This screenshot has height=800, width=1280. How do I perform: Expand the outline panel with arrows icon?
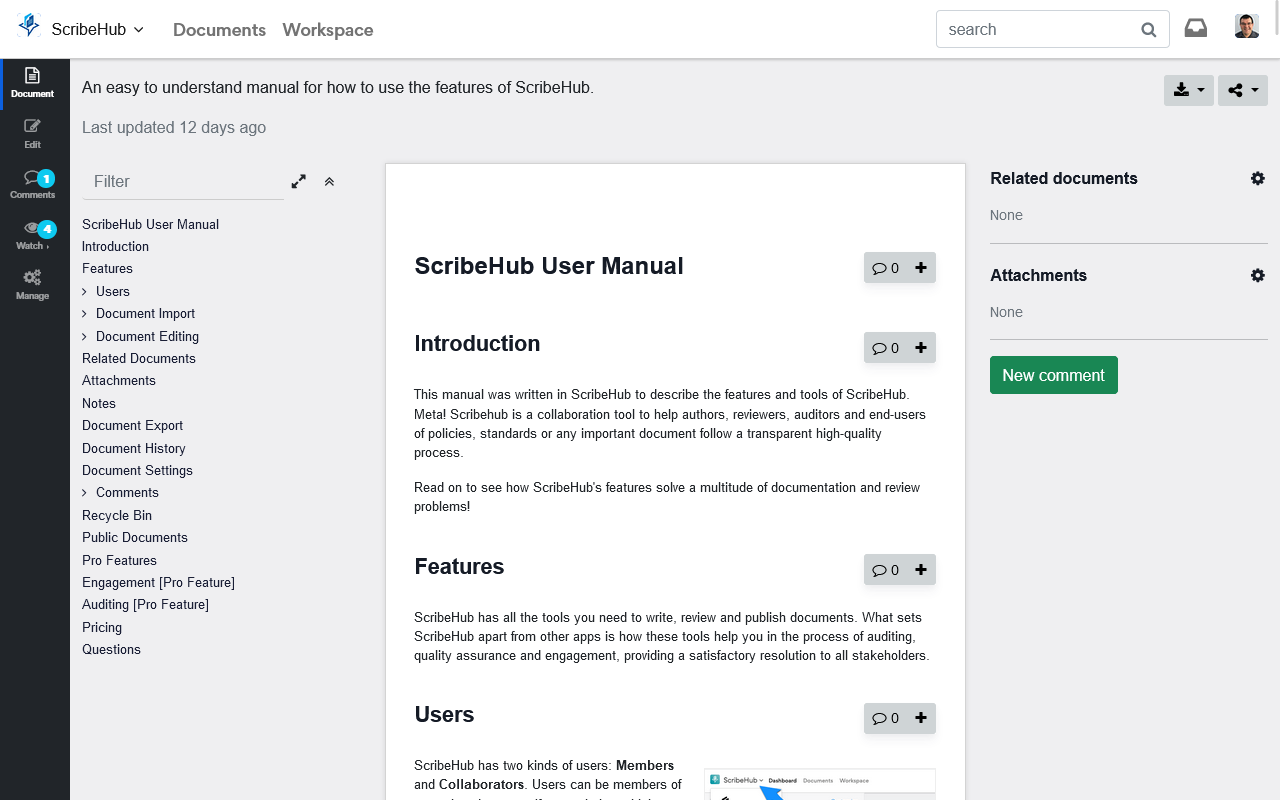[298, 181]
